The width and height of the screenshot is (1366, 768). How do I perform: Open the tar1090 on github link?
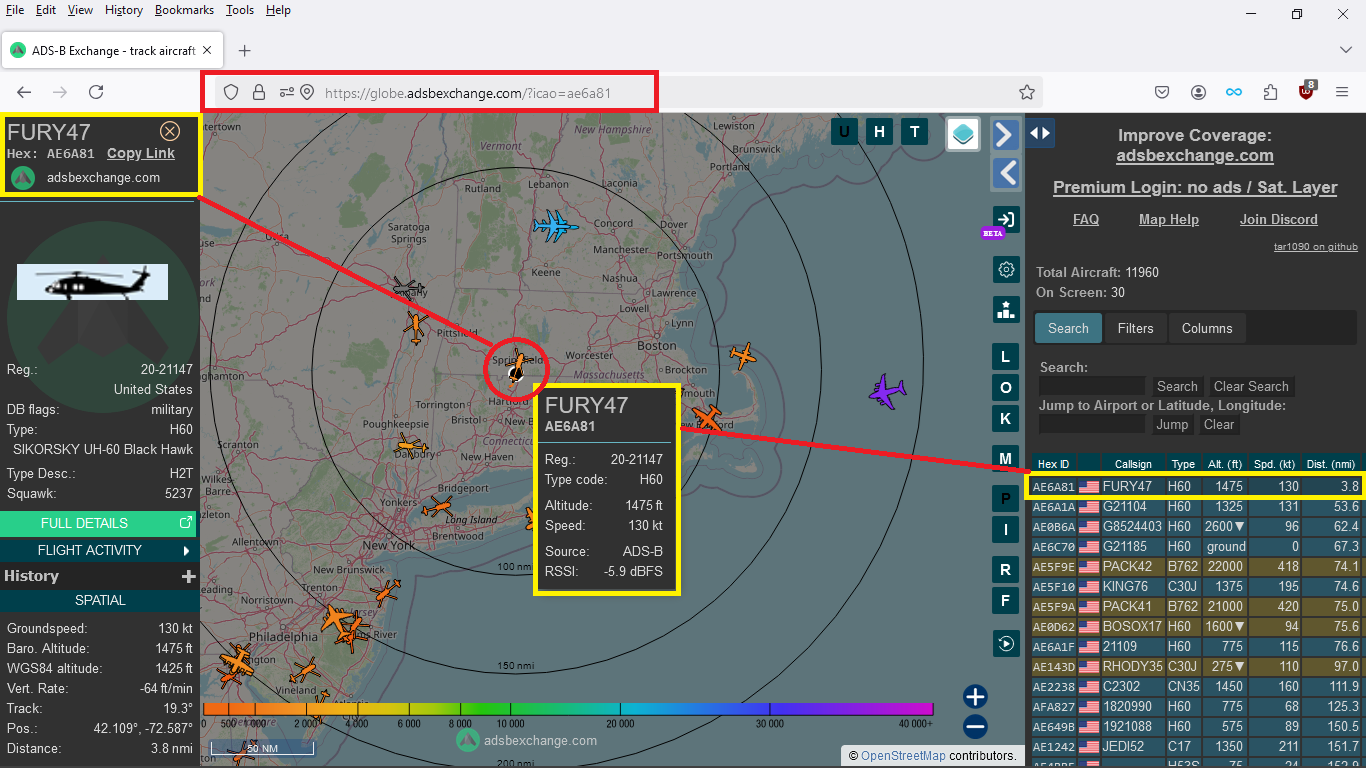coord(1316,246)
